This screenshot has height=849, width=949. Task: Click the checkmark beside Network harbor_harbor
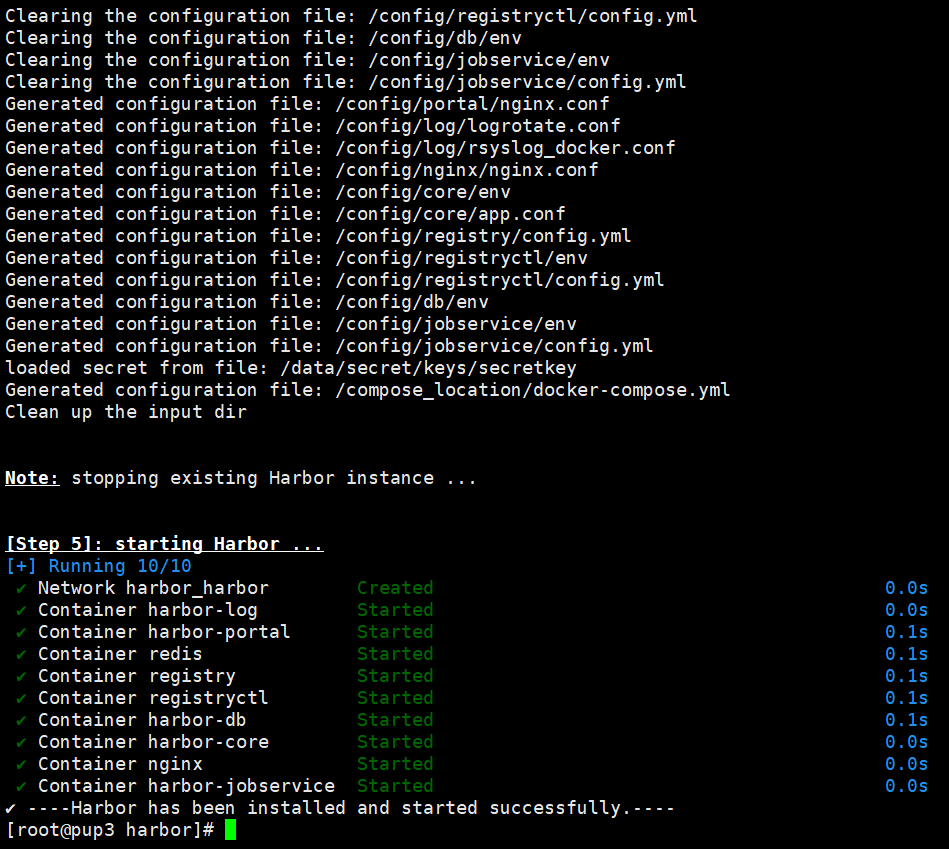pos(21,588)
